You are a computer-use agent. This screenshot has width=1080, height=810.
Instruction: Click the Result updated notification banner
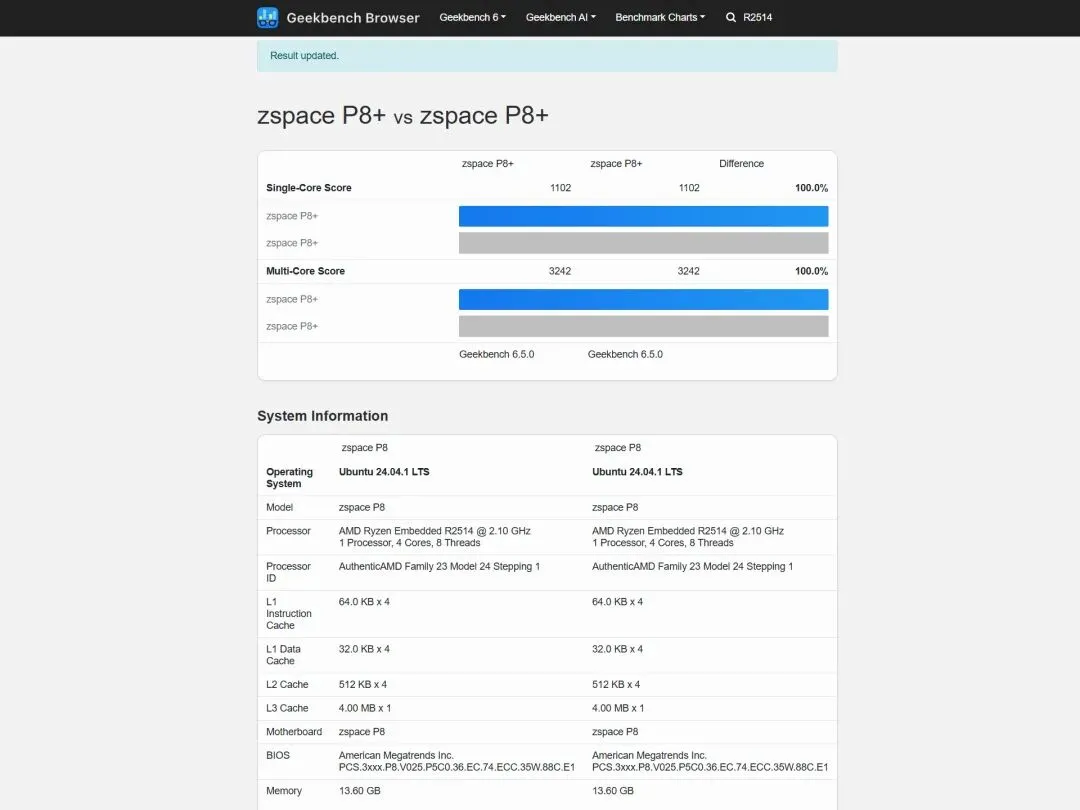(x=547, y=56)
